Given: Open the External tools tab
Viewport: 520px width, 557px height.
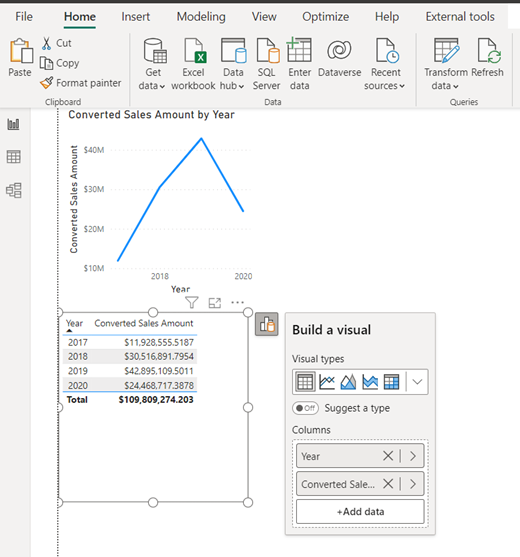Looking at the screenshot, I should (x=460, y=17).
